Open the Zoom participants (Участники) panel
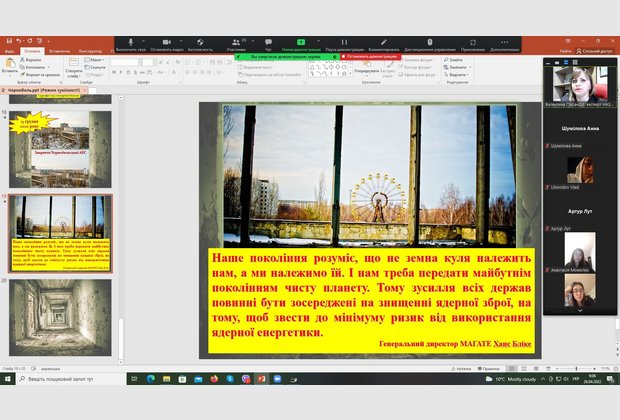This screenshot has width=620, height=420. (x=236, y=45)
